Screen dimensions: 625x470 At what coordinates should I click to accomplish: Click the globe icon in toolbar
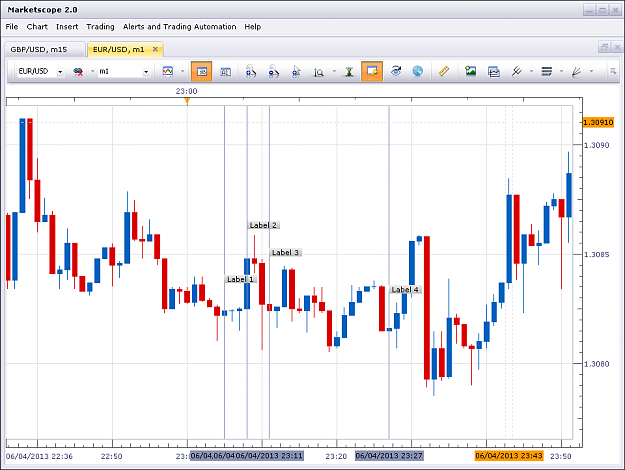coord(418,71)
